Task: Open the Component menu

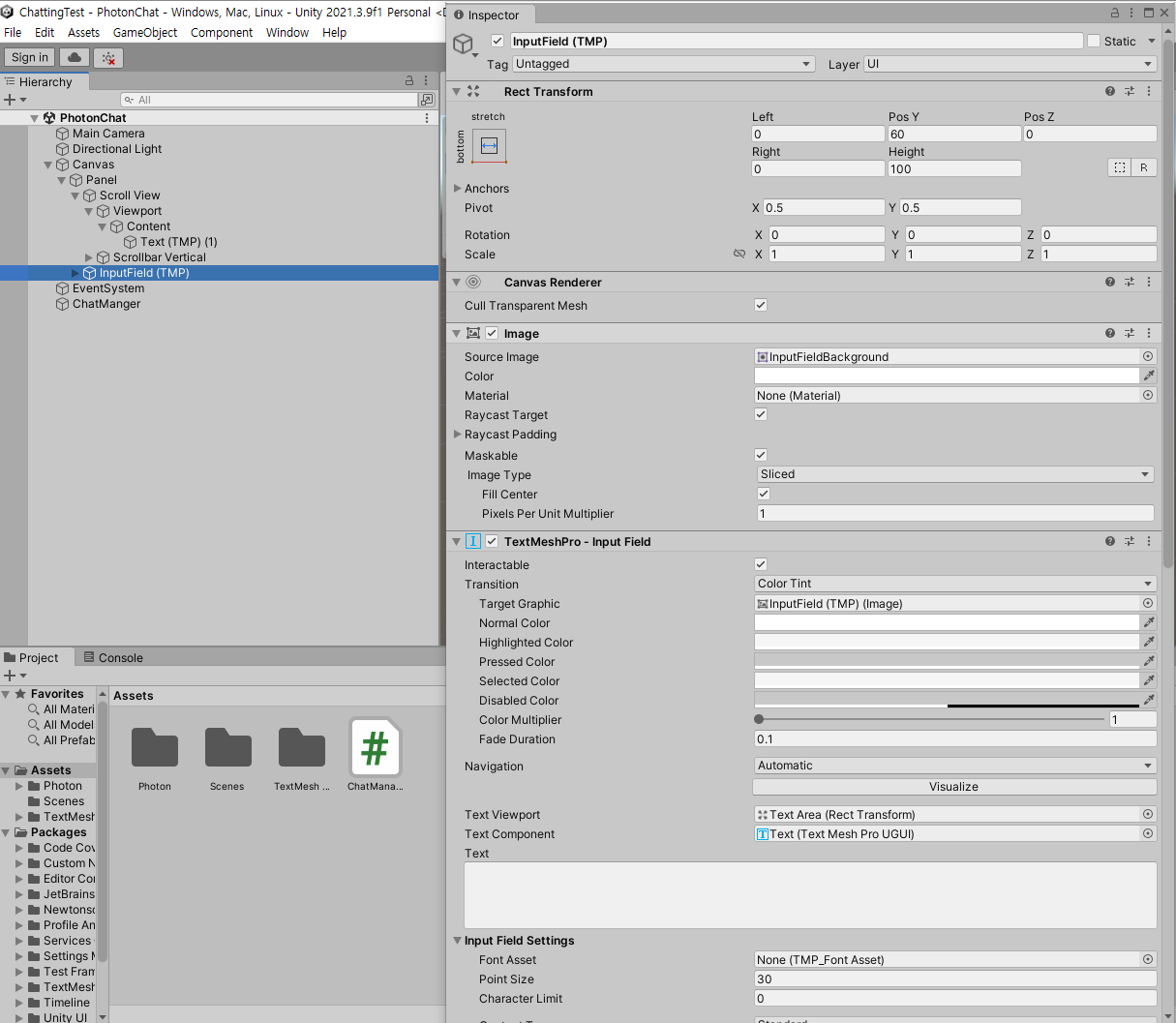Action: pyautogui.click(x=222, y=32)
